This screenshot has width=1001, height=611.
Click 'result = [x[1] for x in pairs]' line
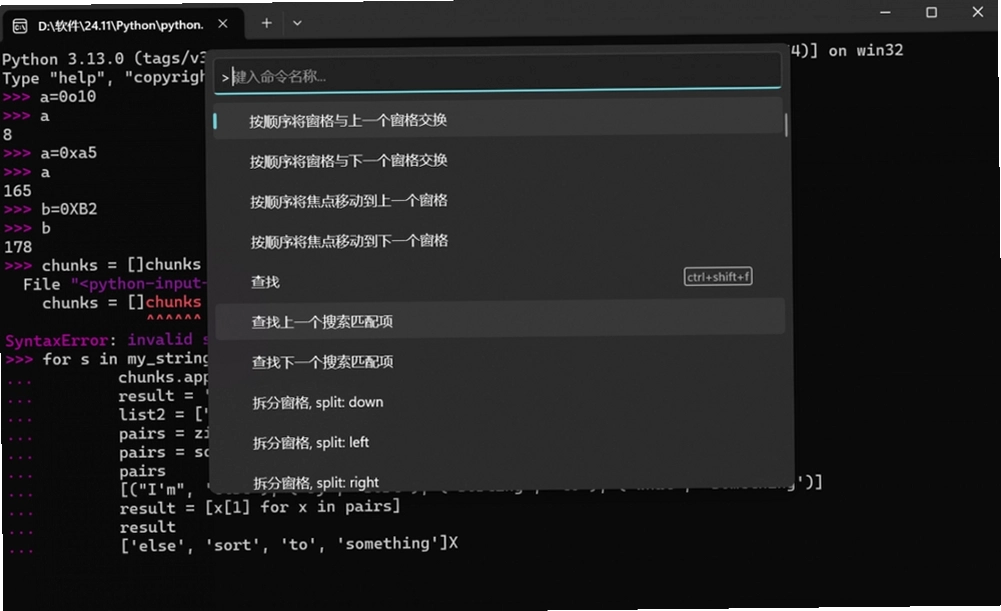point(260,507)
